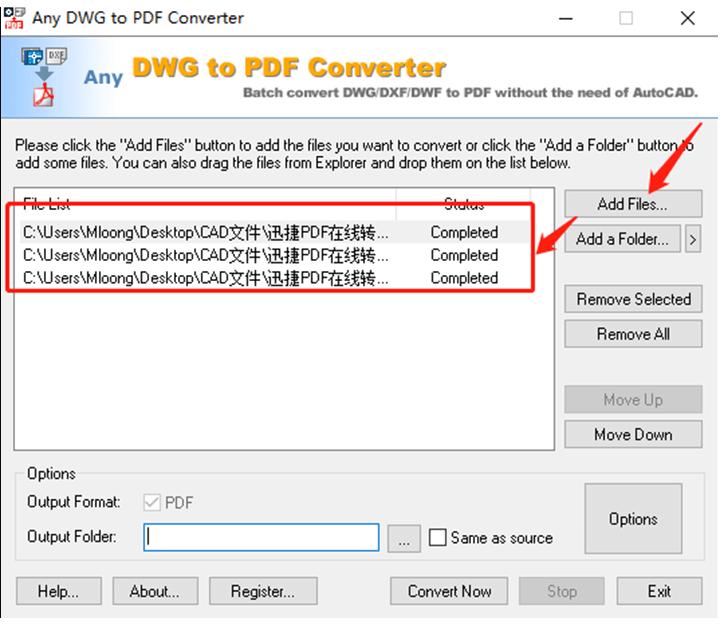Open the About... dialog

pos(155,592)
